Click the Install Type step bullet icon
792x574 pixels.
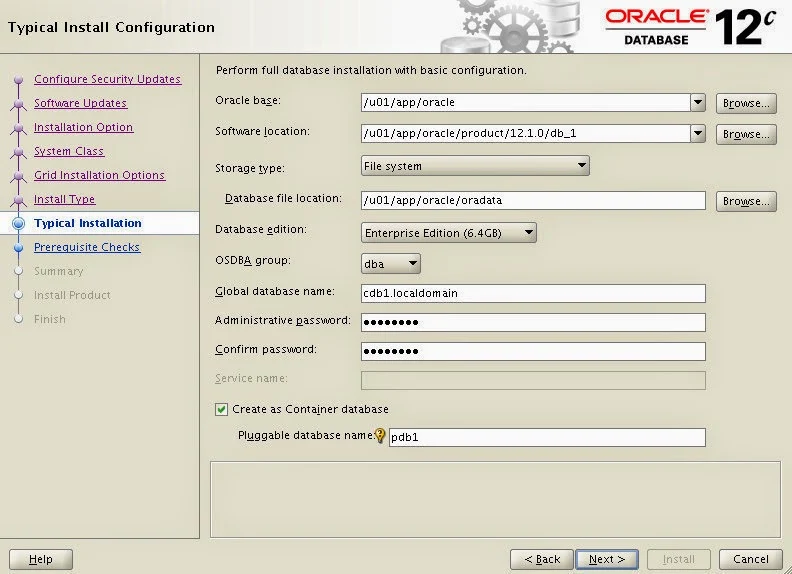19,200
